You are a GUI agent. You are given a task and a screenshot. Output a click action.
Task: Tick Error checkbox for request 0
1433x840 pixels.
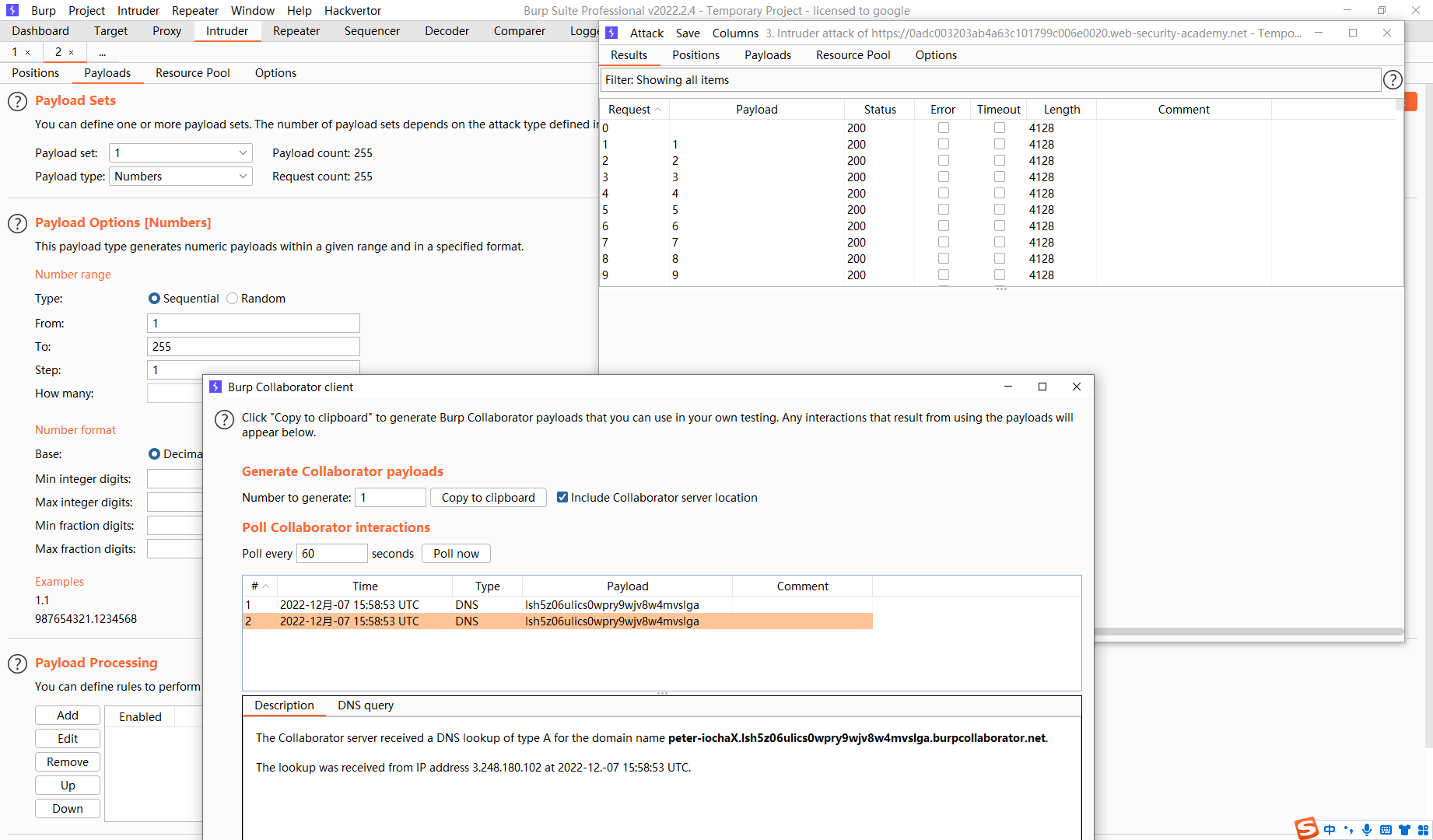tap(944, 128)
